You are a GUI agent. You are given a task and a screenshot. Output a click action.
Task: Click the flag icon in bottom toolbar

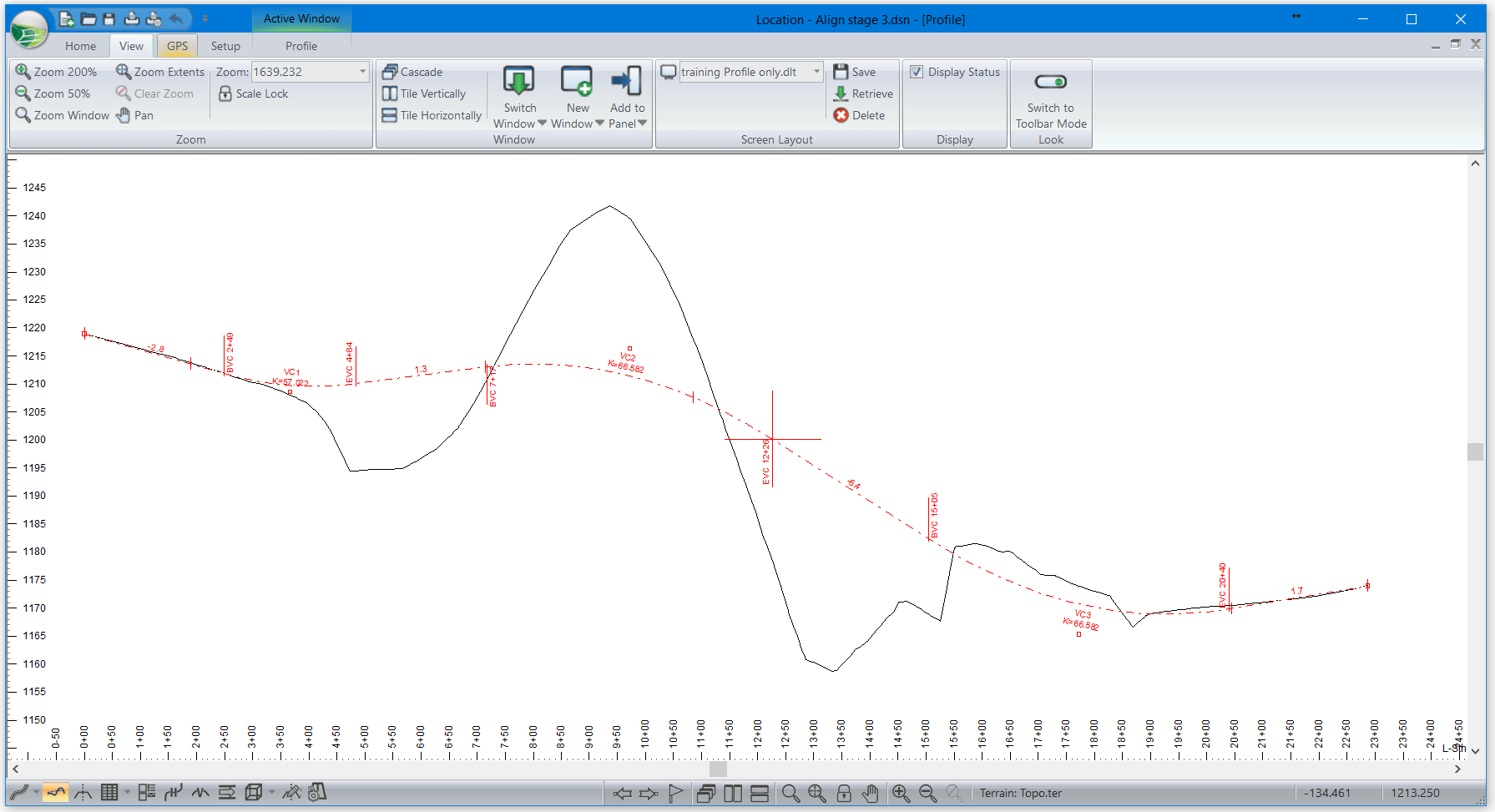click(x=676, y=793)
